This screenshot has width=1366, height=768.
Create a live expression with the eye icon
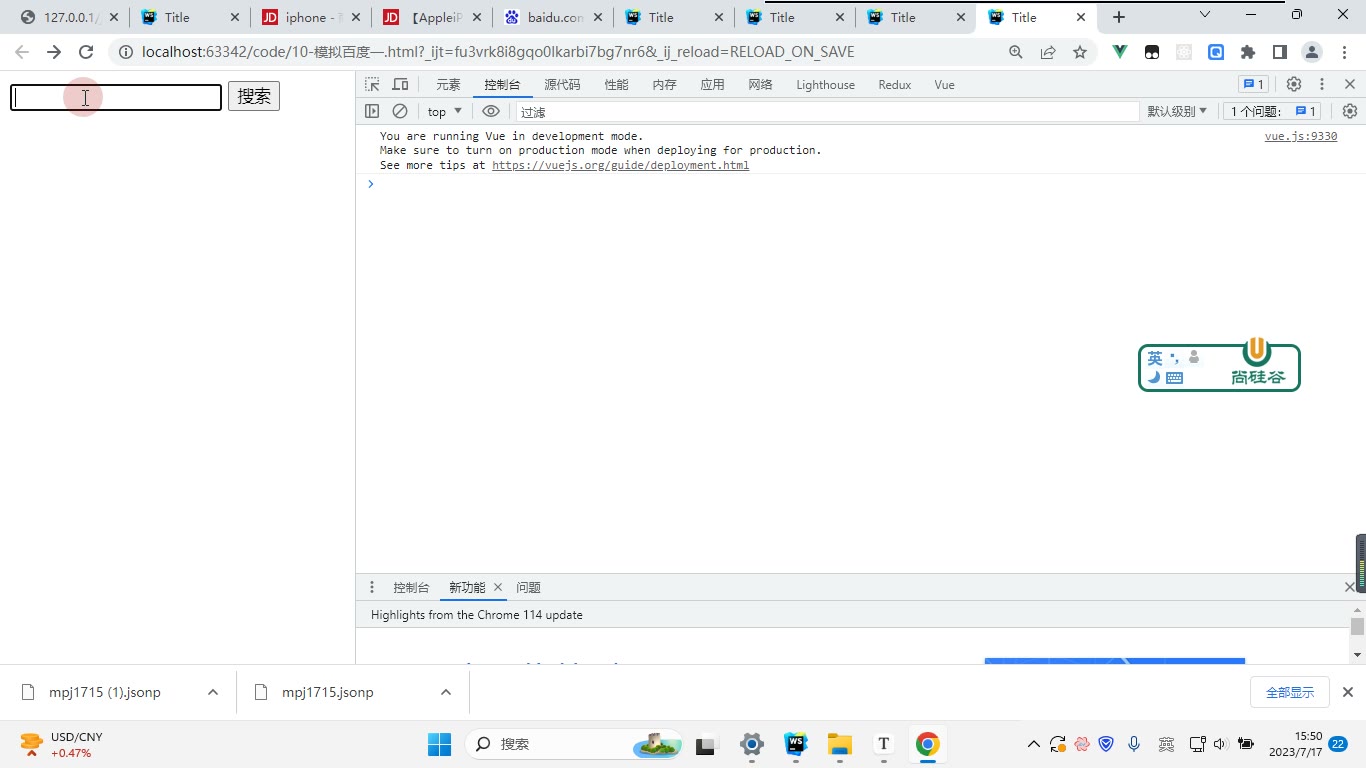pos(490,111)
